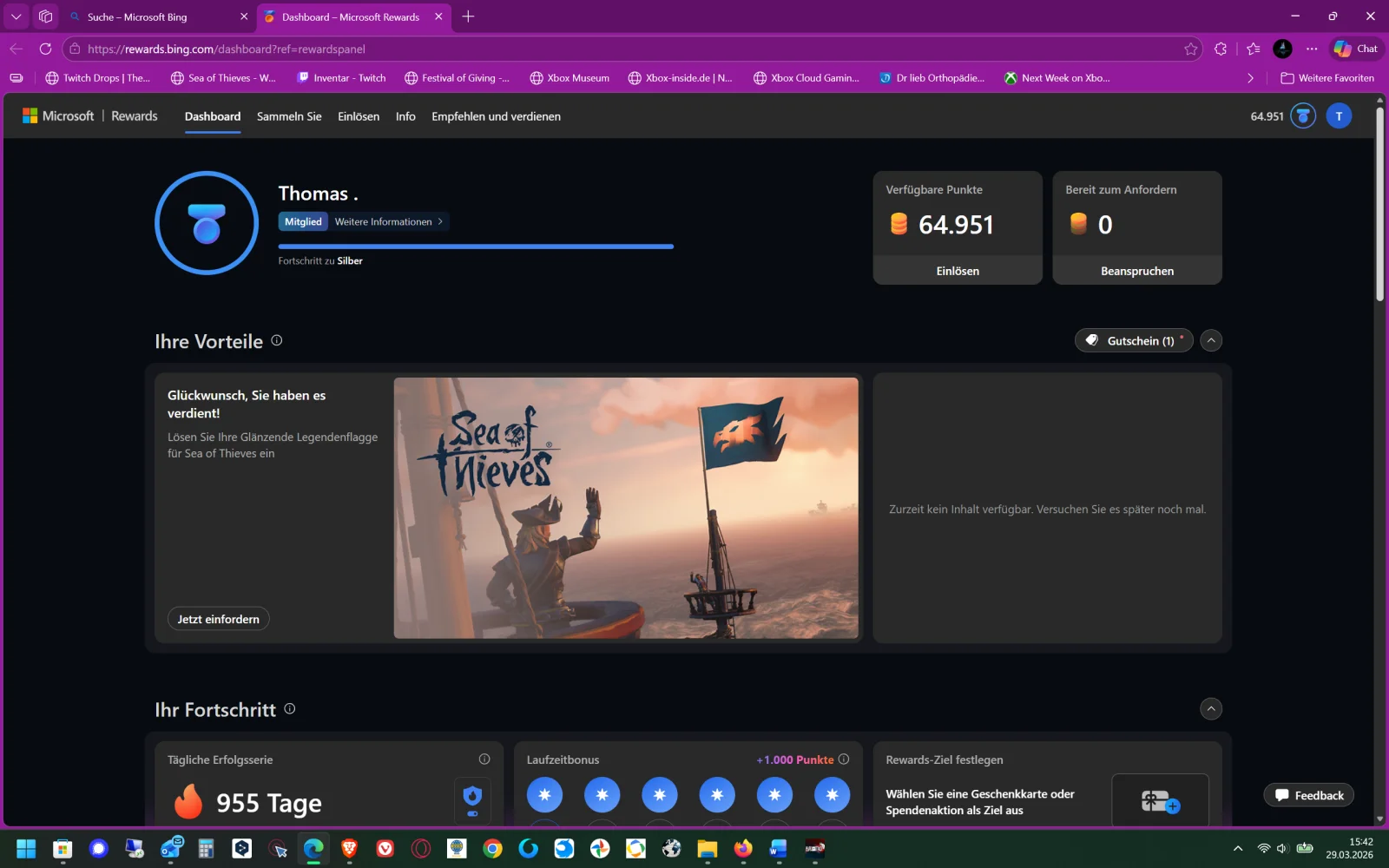
Task: Click the Mitglied status badge
Action: click(303, 221)
